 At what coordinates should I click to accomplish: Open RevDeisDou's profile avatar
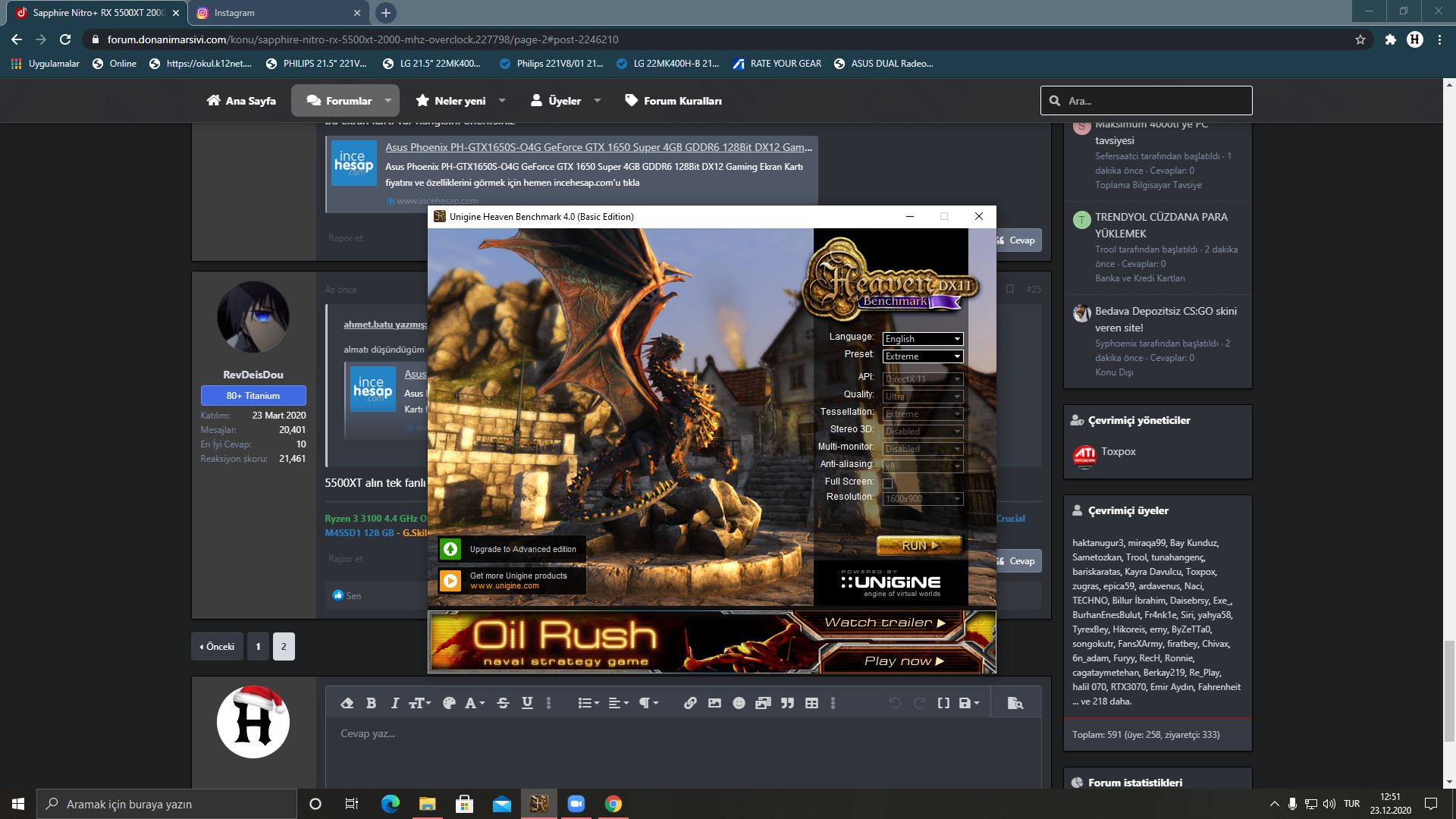click(253, 317)
